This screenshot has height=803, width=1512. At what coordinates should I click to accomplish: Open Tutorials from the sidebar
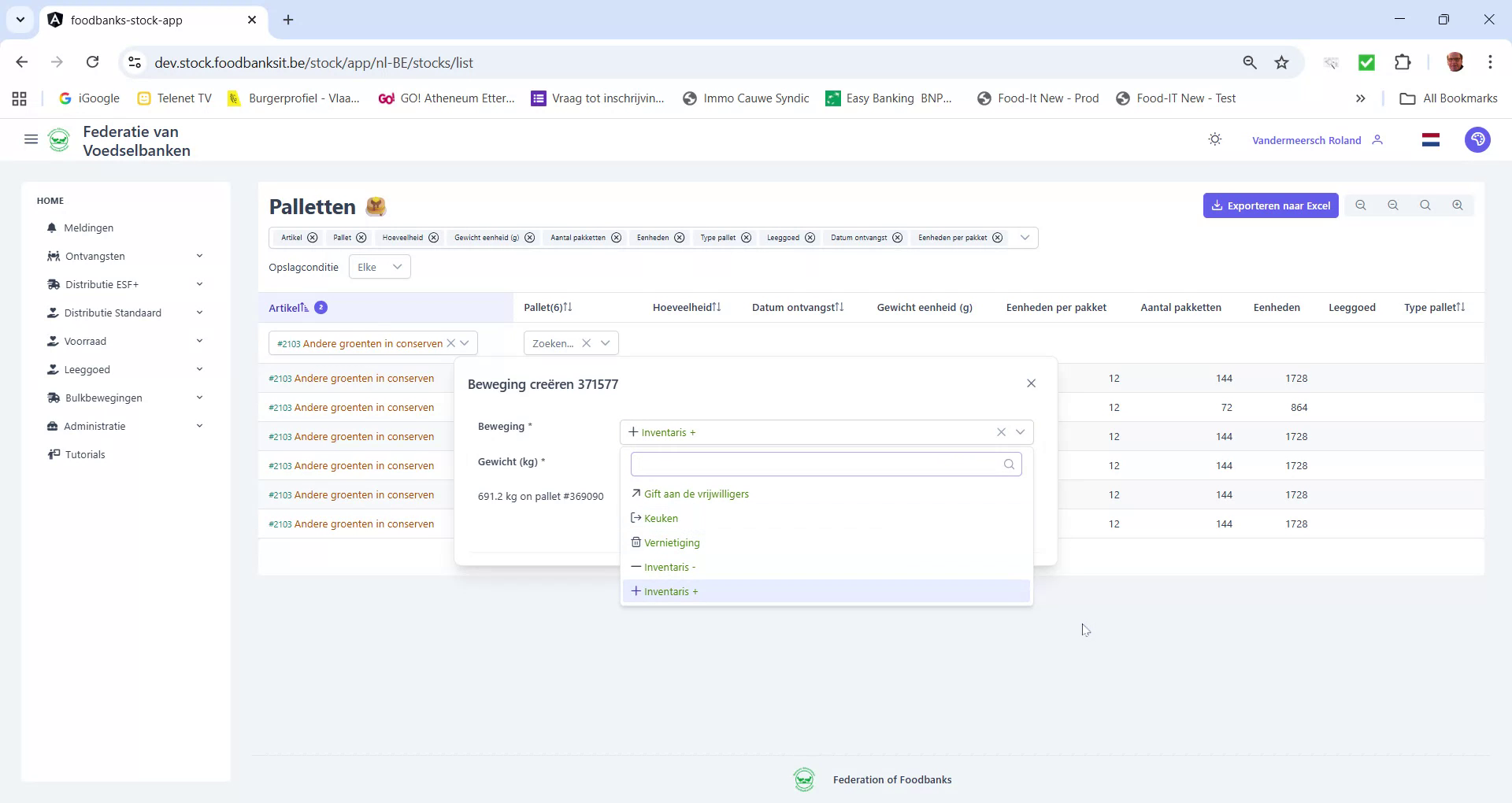[x=84, y=454]
